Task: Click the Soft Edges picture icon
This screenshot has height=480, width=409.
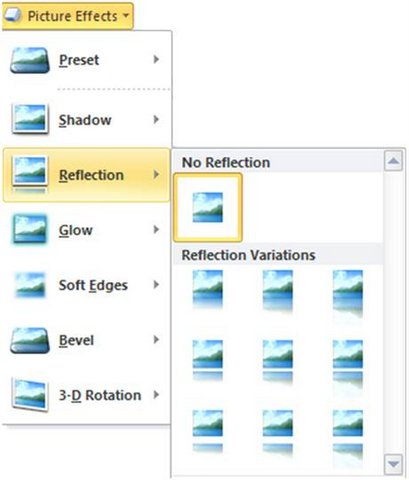Action: click(x=30, y=285)
